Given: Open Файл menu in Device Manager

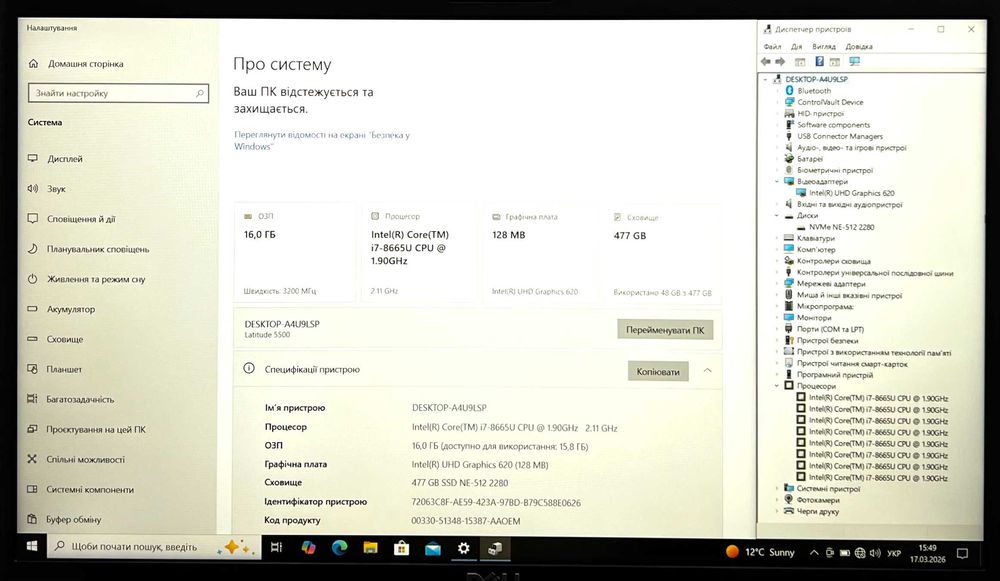Looking at the screenshot, I should 772,47.
